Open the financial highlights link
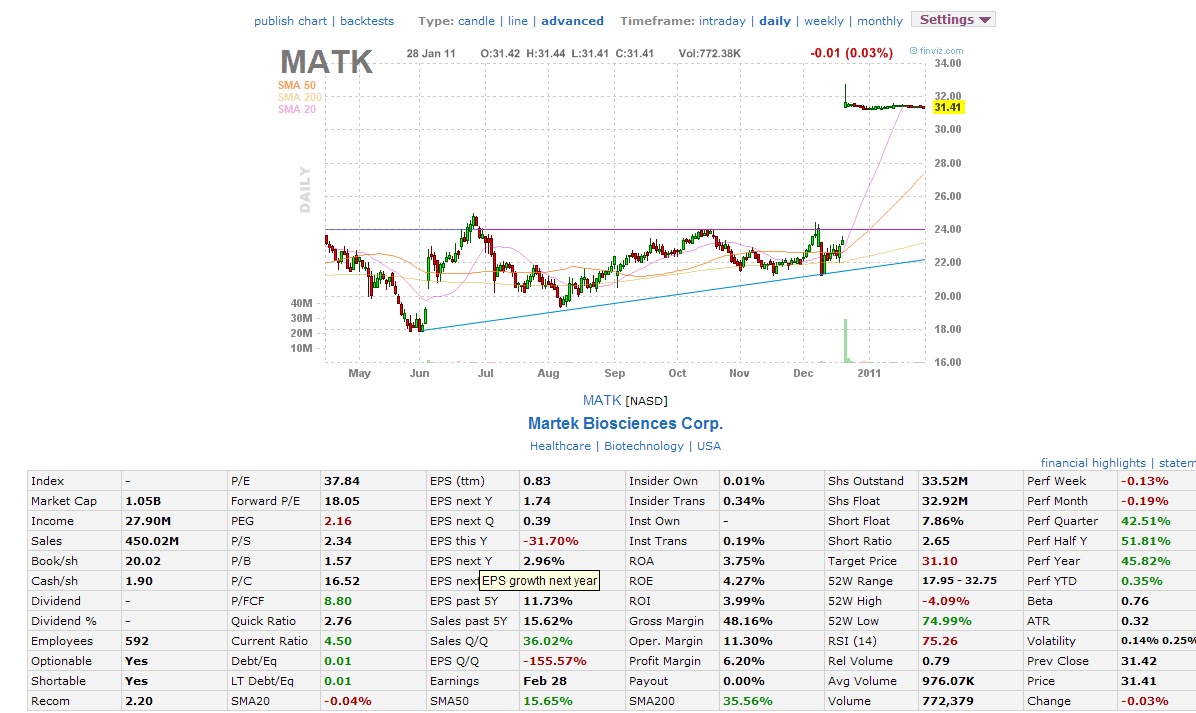Viewport: 1196px width, 713px height. point(1093,463)
